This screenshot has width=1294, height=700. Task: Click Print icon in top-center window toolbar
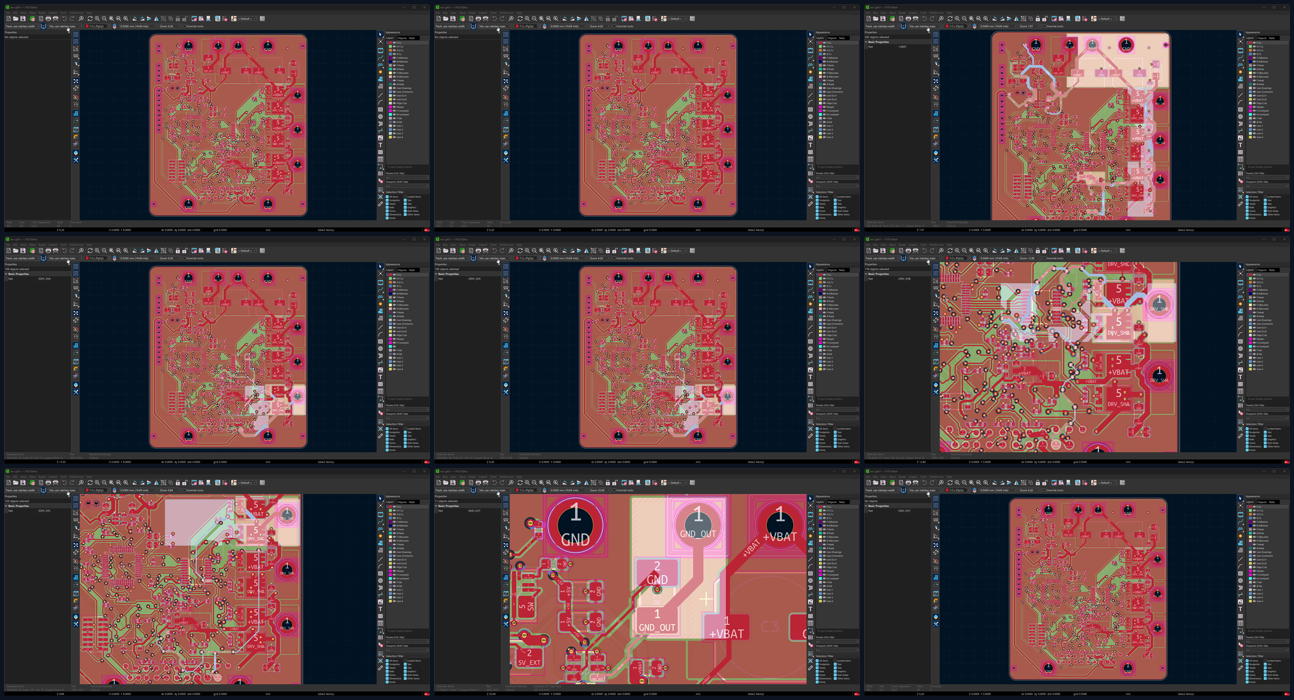478,18
